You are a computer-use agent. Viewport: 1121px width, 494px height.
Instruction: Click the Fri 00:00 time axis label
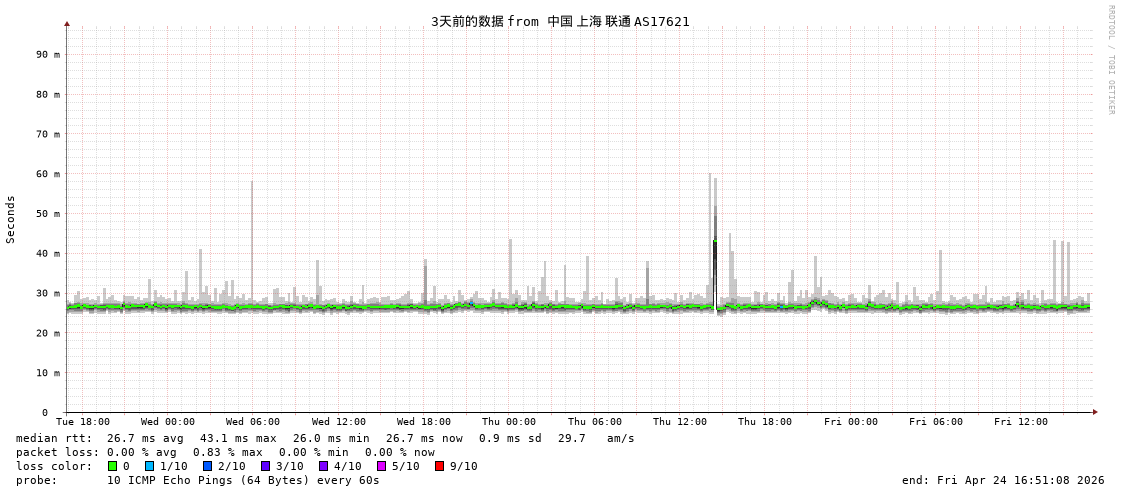(850, 422)
